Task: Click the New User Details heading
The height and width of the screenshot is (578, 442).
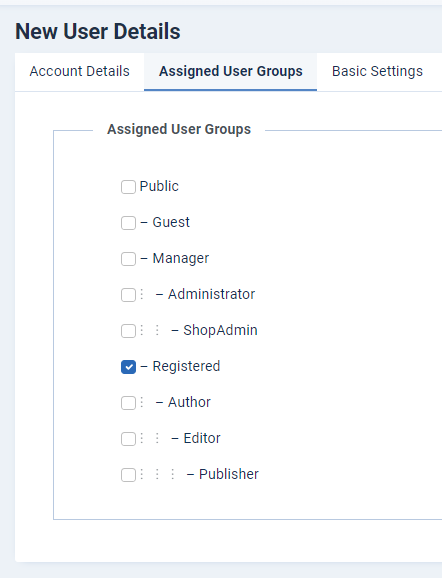Action: [98, 31]
